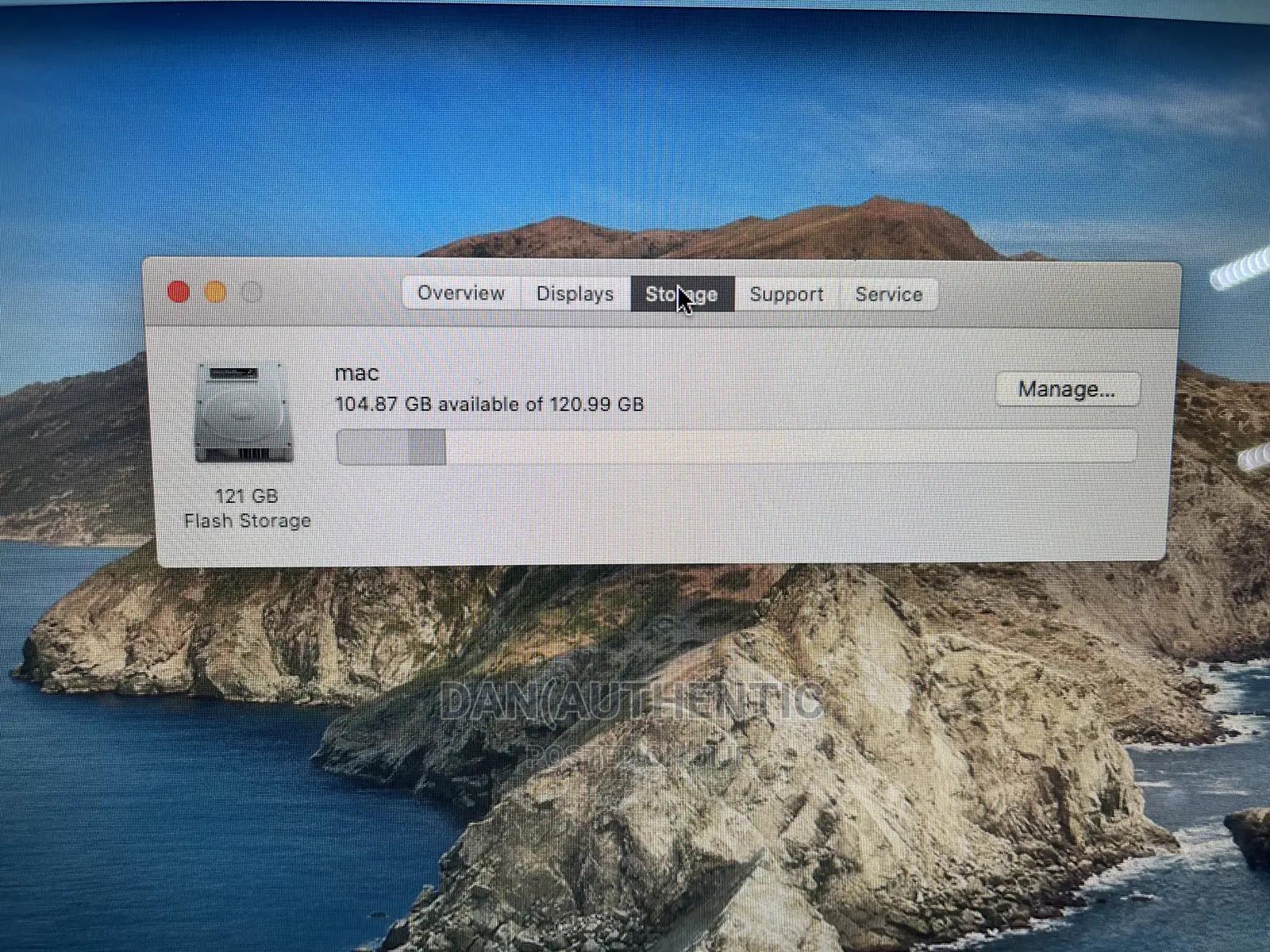Switch to the Overview tab
This screenshot has height=952, width=1270.
click(x=461, y=293)
